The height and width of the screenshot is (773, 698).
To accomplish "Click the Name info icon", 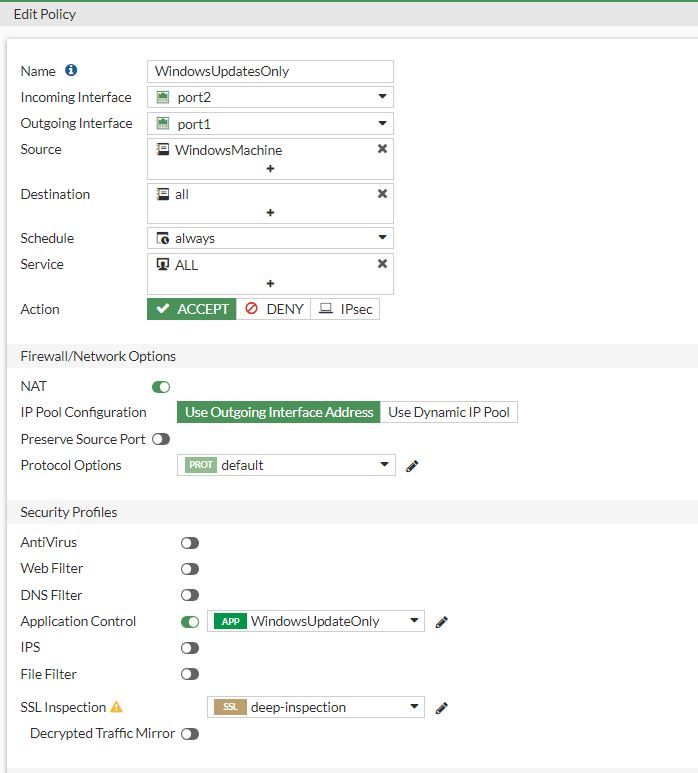I will (71, 71).
